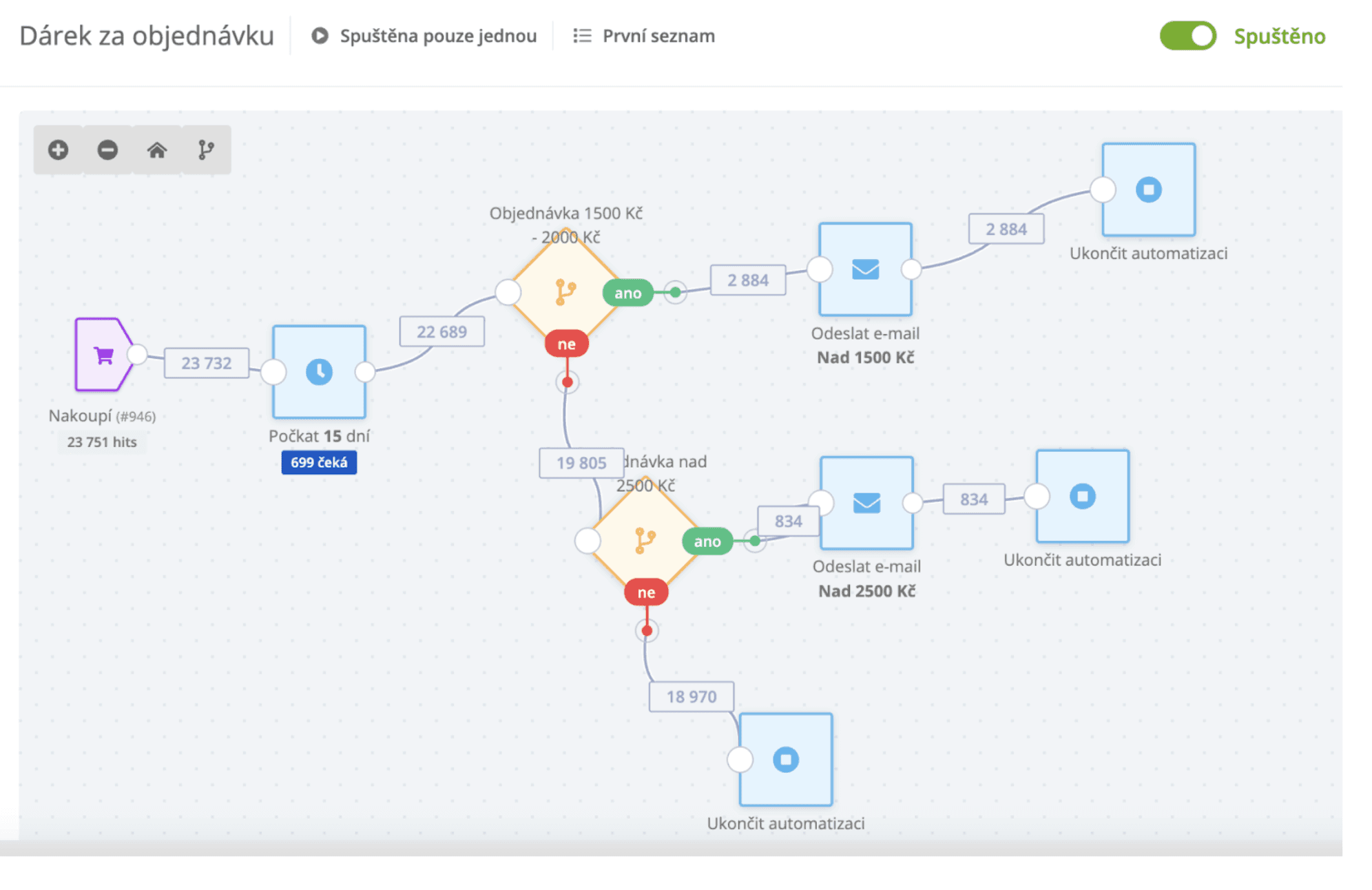
Task: Click the output port of Nad 1500 Kč e-mail
Action: point(911,269)
